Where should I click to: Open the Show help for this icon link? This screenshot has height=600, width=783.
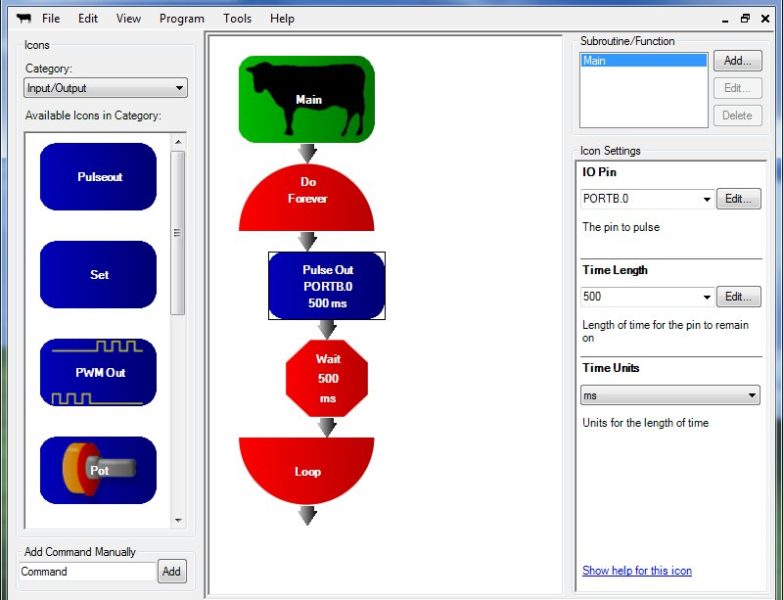click(637, 571)
